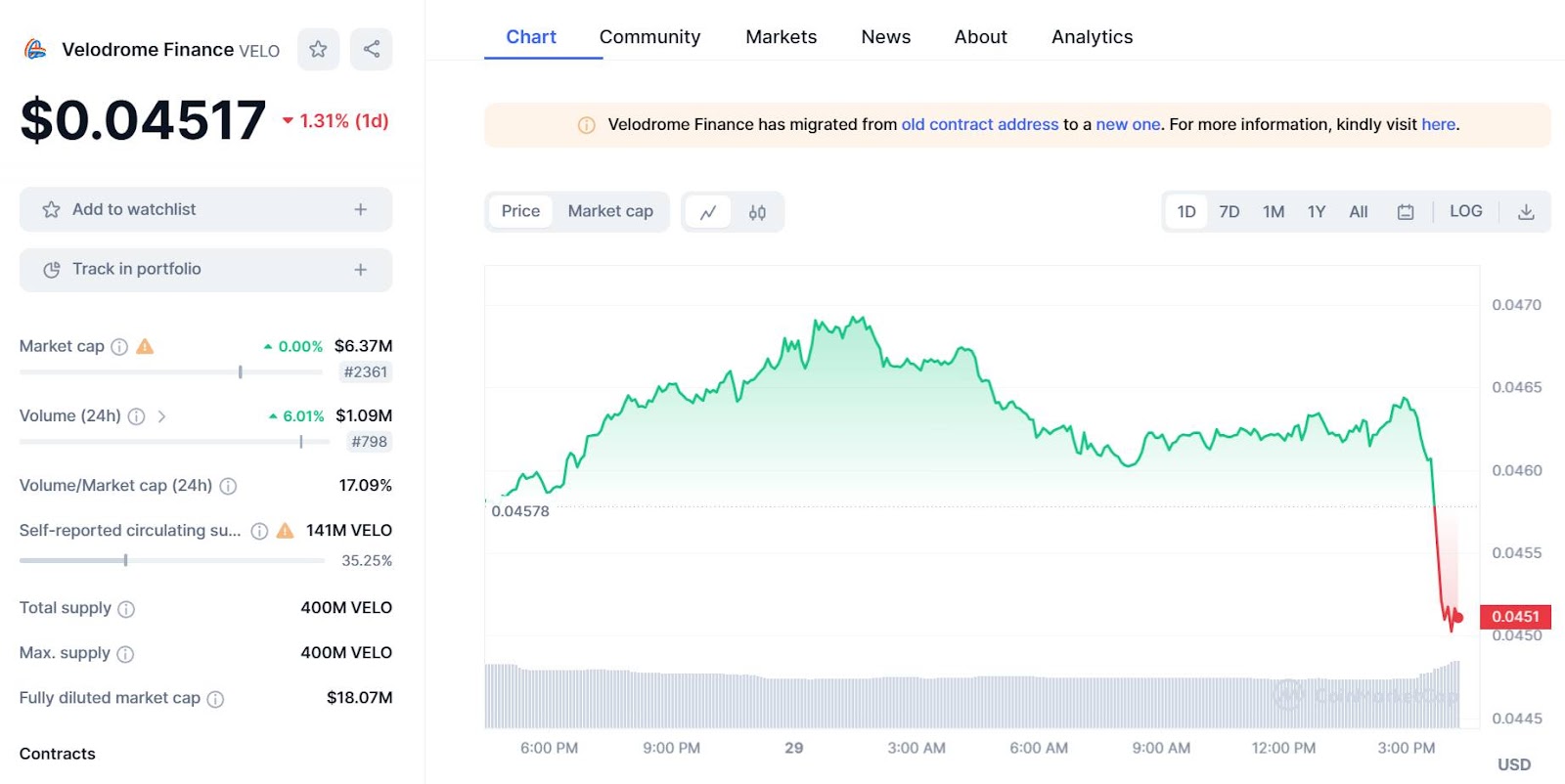
Task: Open the Markets tab
Action: pyautogui.click(x=781, y=37)
